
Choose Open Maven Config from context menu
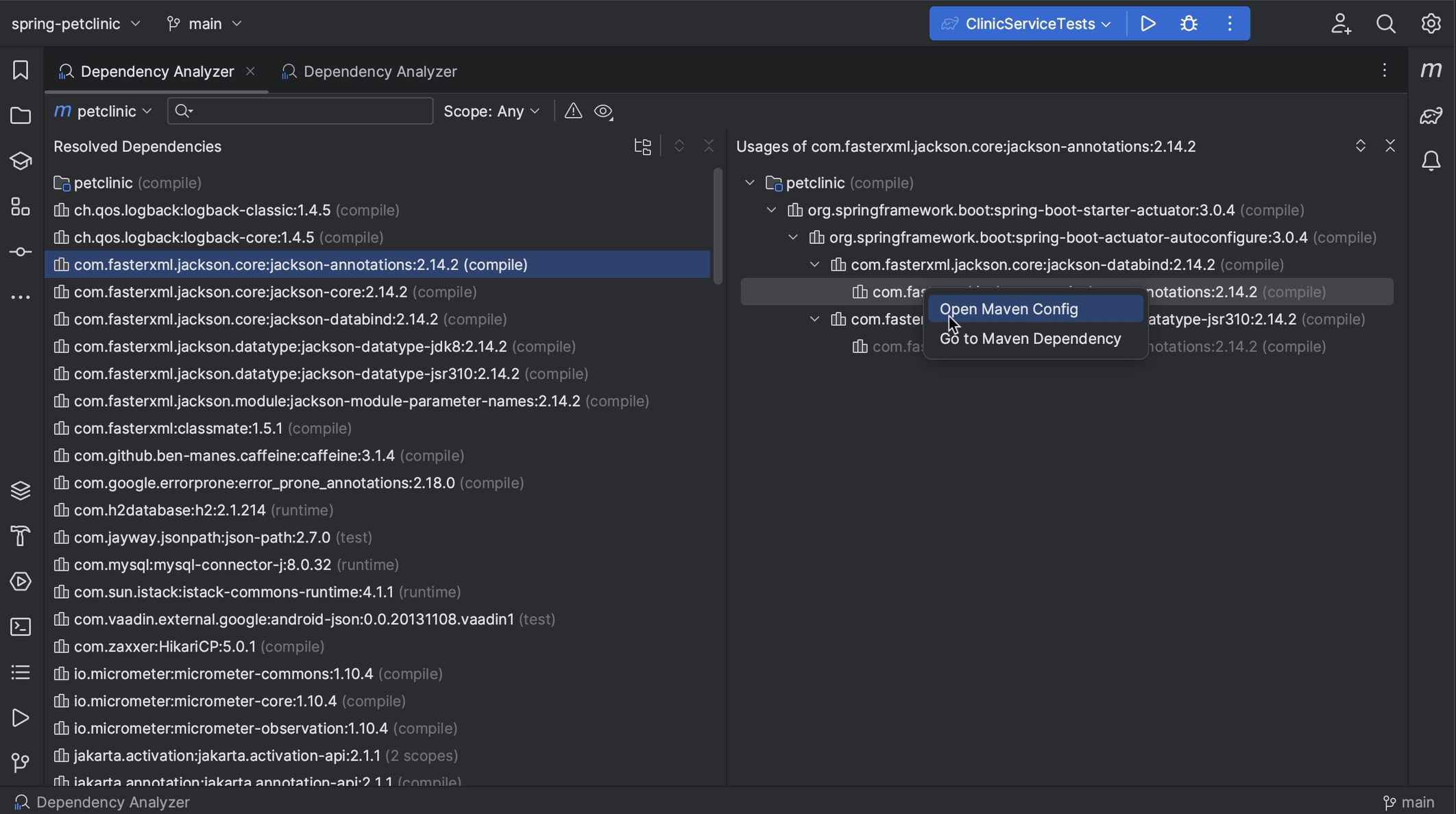tap(1009, 309)
